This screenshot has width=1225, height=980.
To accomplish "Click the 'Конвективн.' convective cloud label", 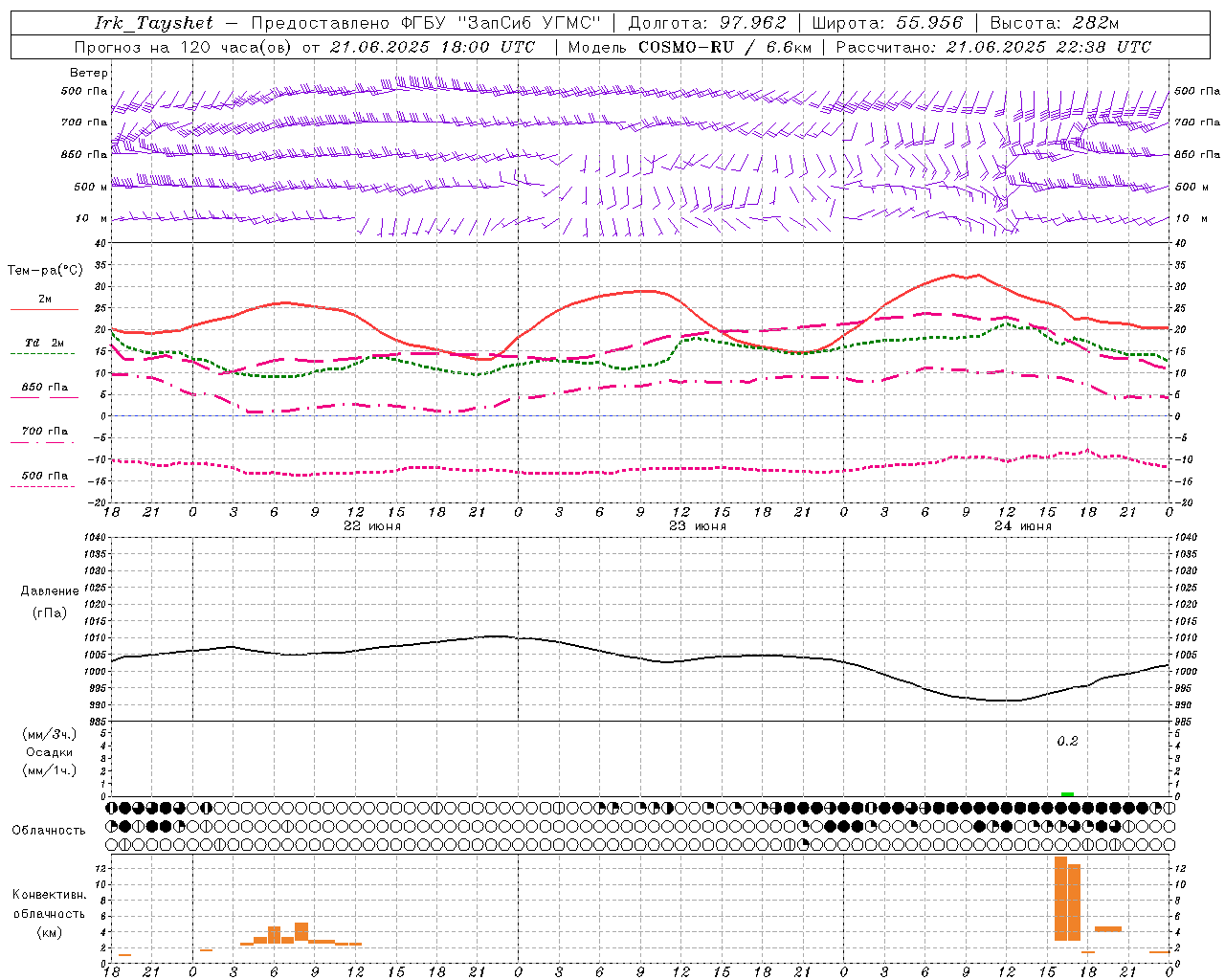I will pyautogui.click(x=49, y=895).
